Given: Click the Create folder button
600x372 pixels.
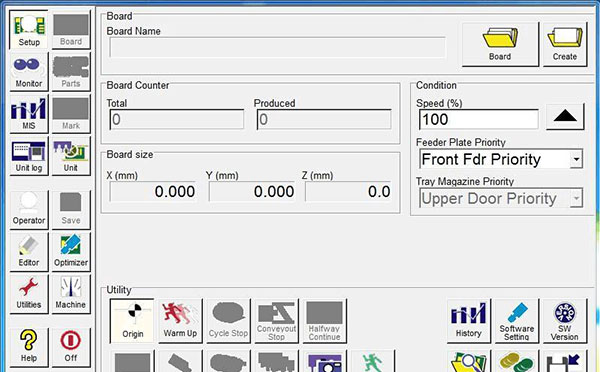Looking at the screenshot, I should click(x=565, y=44).
